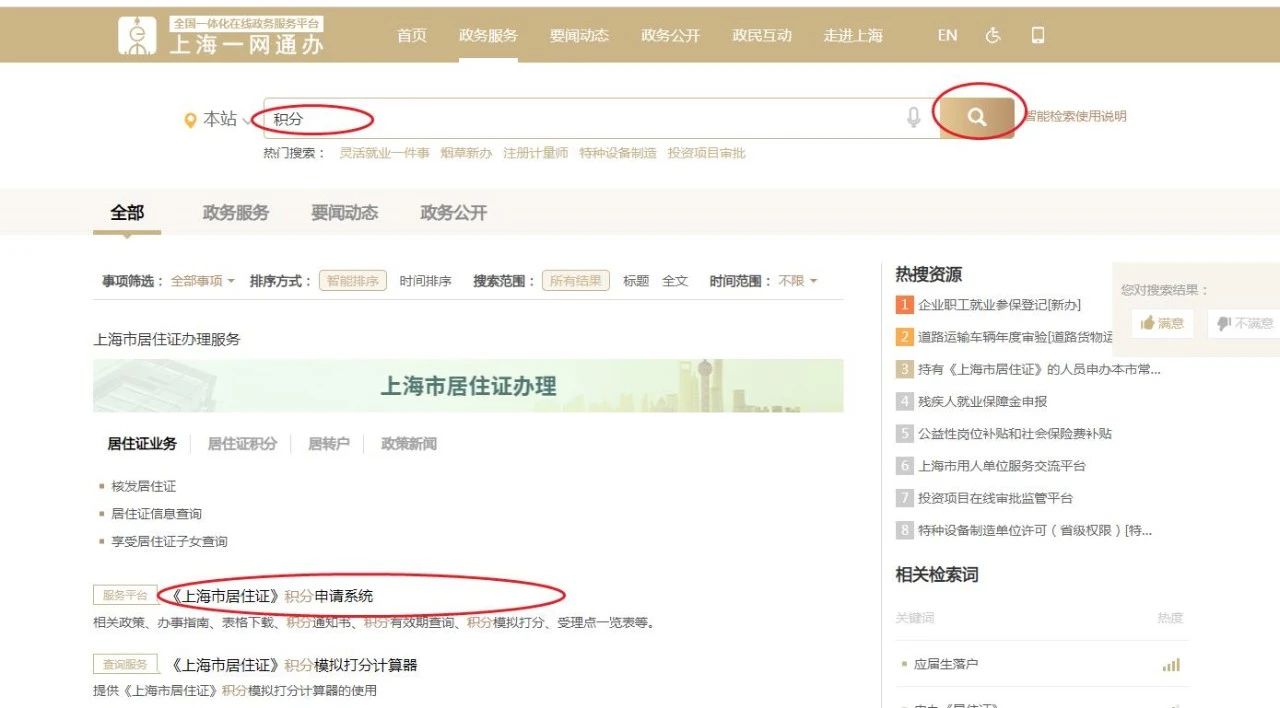Click the 不满意 thumbs-down button
Screen dimensions: 1280x708
(x=1244, y=323)
